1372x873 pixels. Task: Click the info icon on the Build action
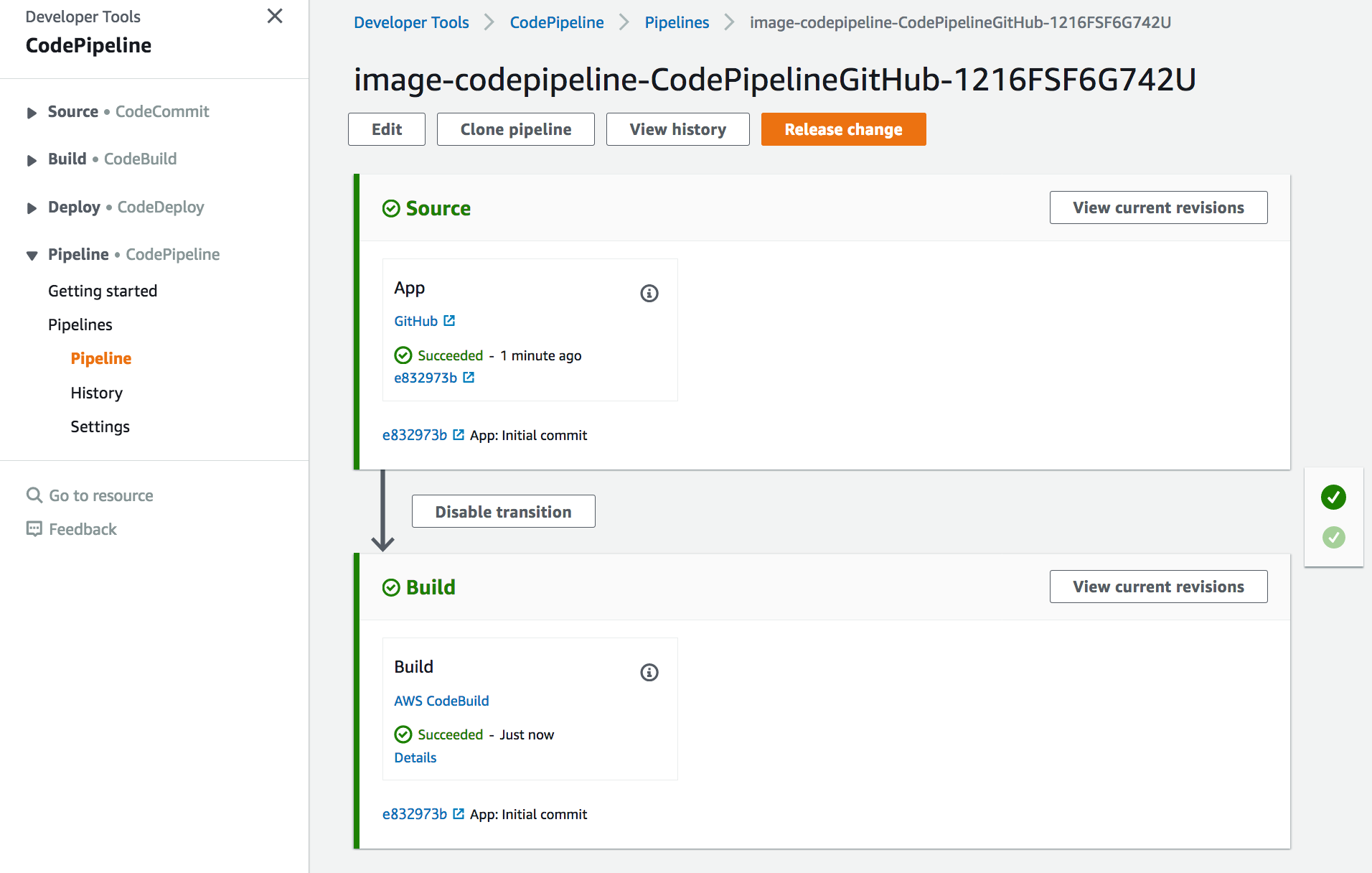(x=649, y=673)
